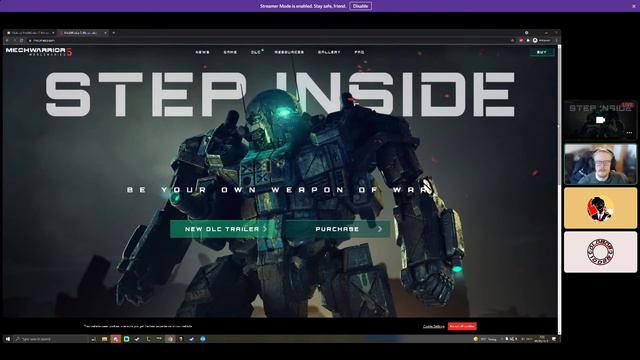Click the bookmark star icon
The image size is (640, 360).
pos(512,40)
